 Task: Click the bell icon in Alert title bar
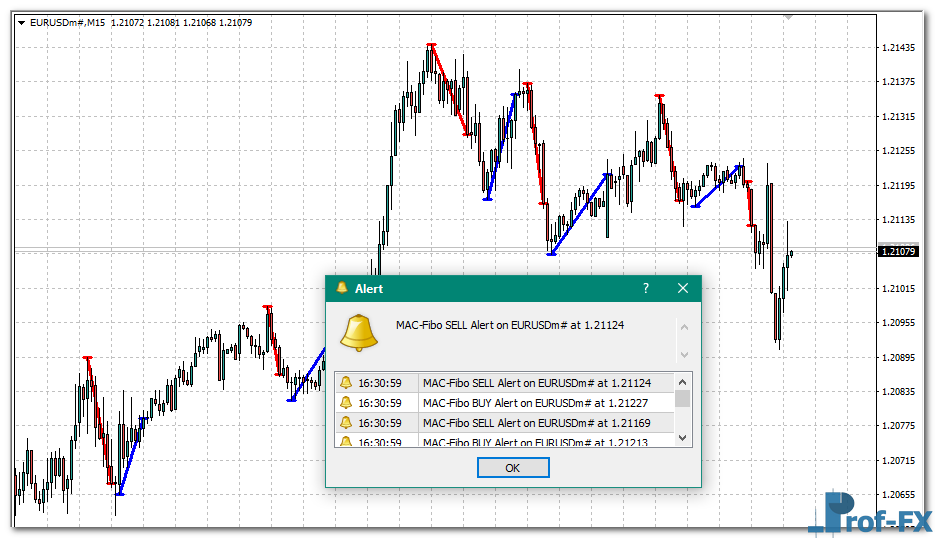(x=342, y=288)
